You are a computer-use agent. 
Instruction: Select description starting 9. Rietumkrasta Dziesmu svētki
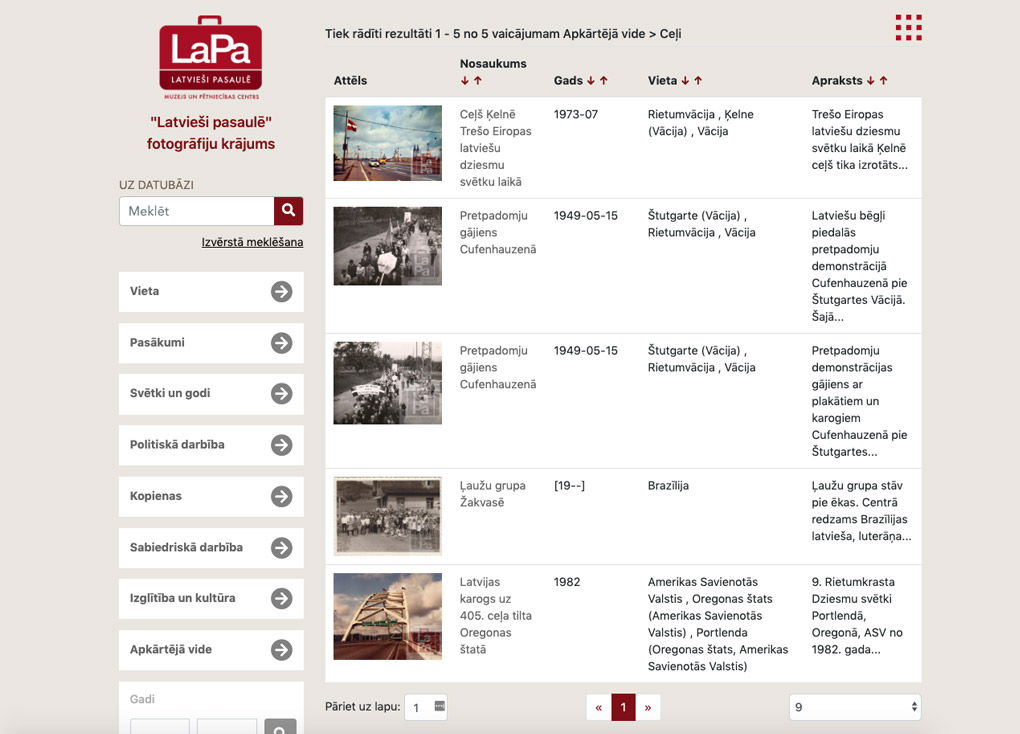tap(857, 616)
